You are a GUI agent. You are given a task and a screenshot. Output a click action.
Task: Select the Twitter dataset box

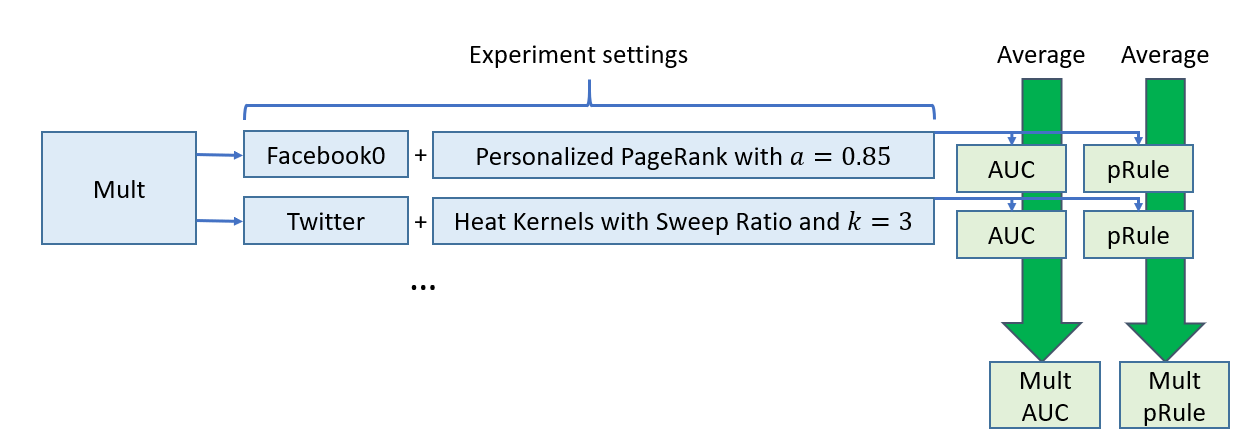tap(326, 221)
